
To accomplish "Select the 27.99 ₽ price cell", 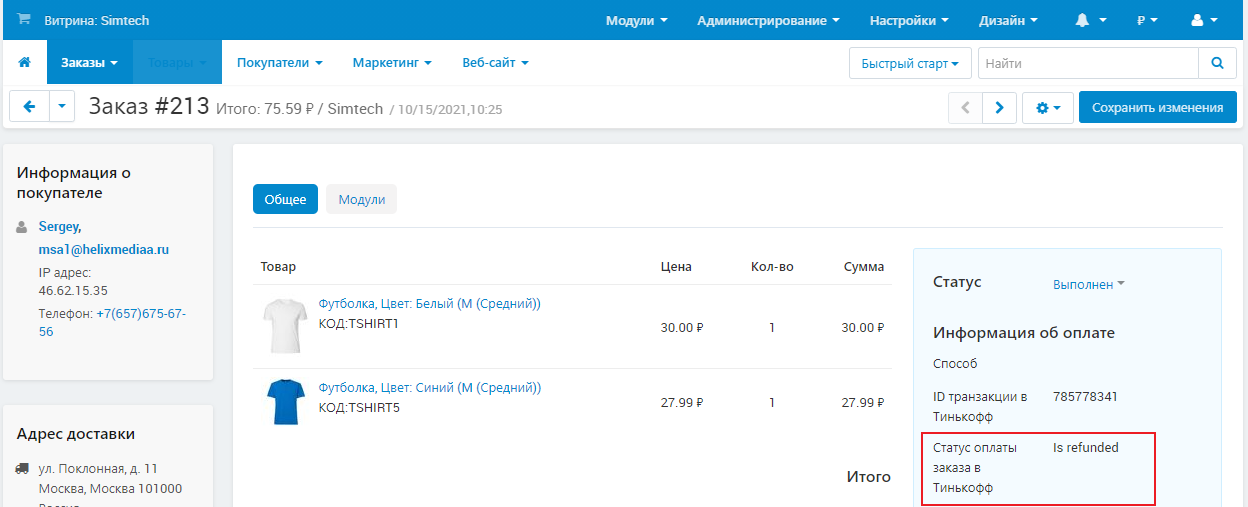I will click(x=682, y=403).
